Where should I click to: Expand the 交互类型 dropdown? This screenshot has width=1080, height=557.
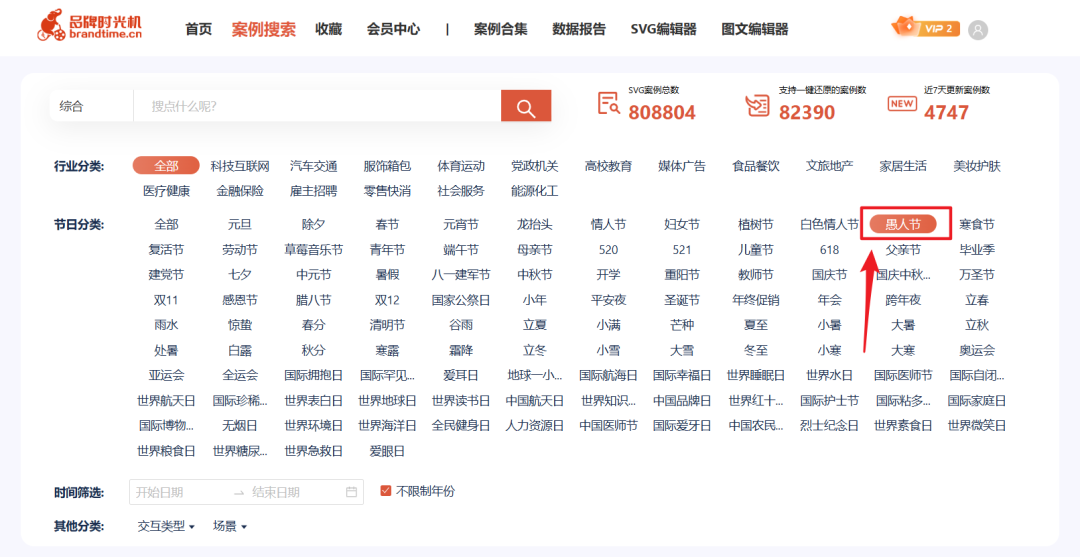click(x=166, y=526)
